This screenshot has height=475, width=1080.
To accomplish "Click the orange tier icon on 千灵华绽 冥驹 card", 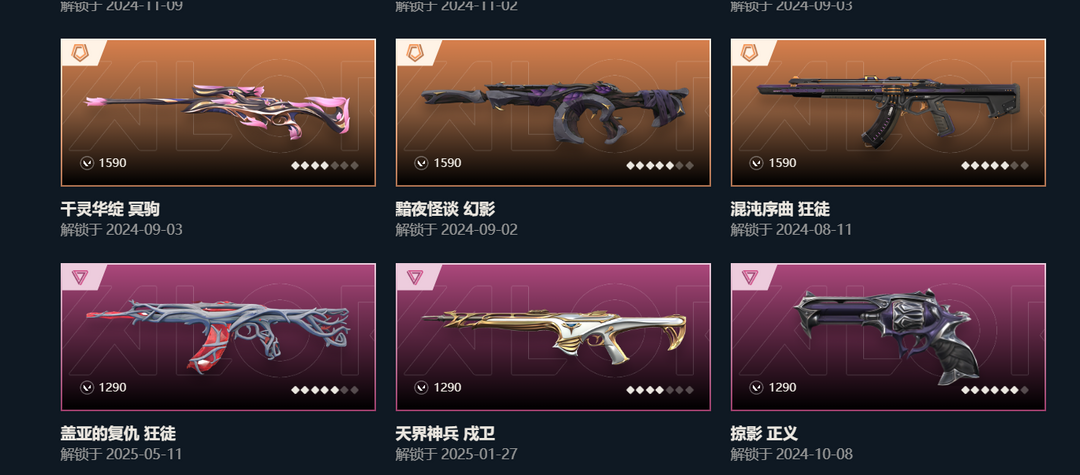I will pyautogui.click(x=80, y=53).
